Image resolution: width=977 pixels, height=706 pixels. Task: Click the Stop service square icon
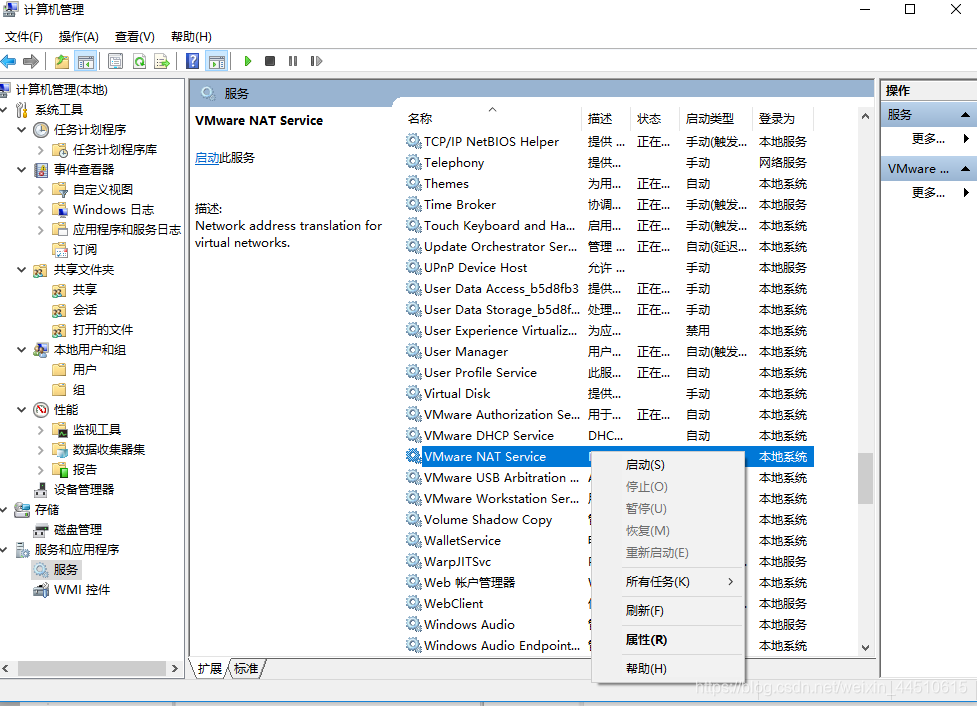(270, 61)
